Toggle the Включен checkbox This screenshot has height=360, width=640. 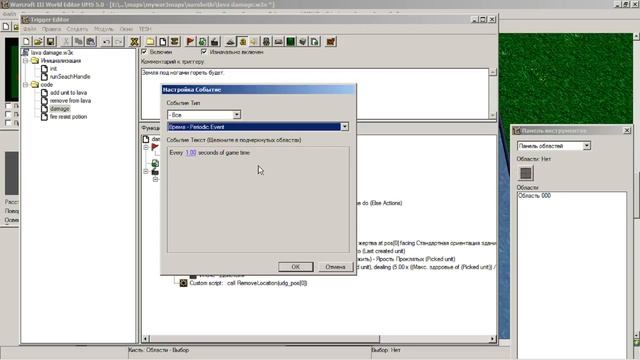click(x=144, y=52)
